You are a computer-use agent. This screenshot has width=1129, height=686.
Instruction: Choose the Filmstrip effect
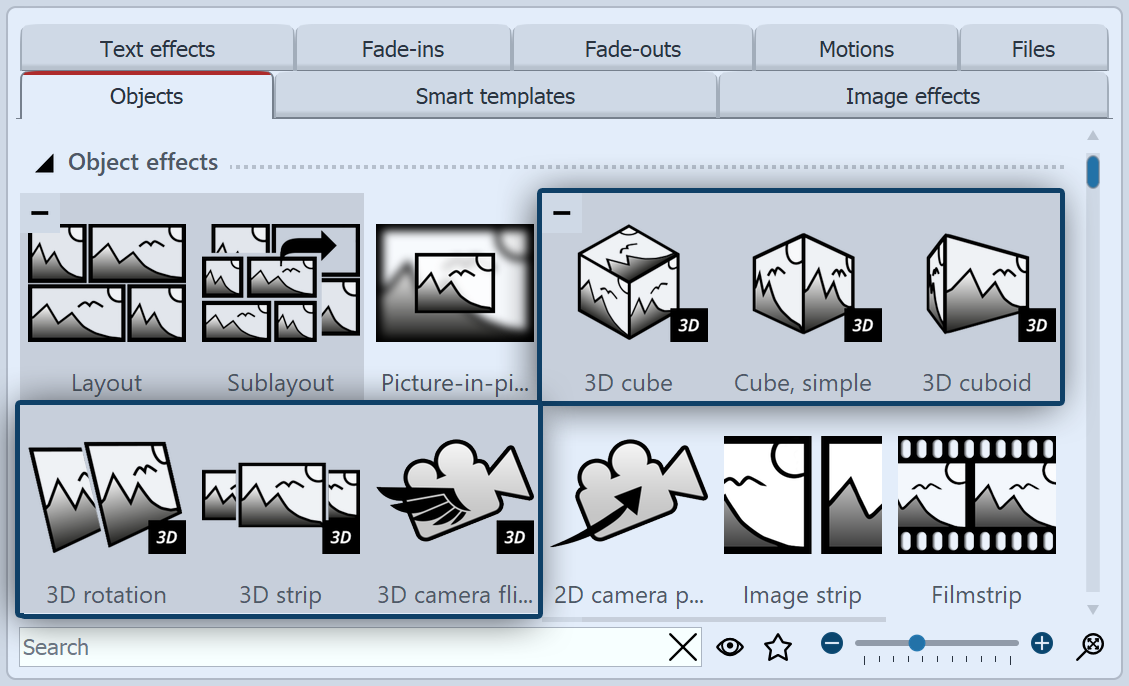976,497
